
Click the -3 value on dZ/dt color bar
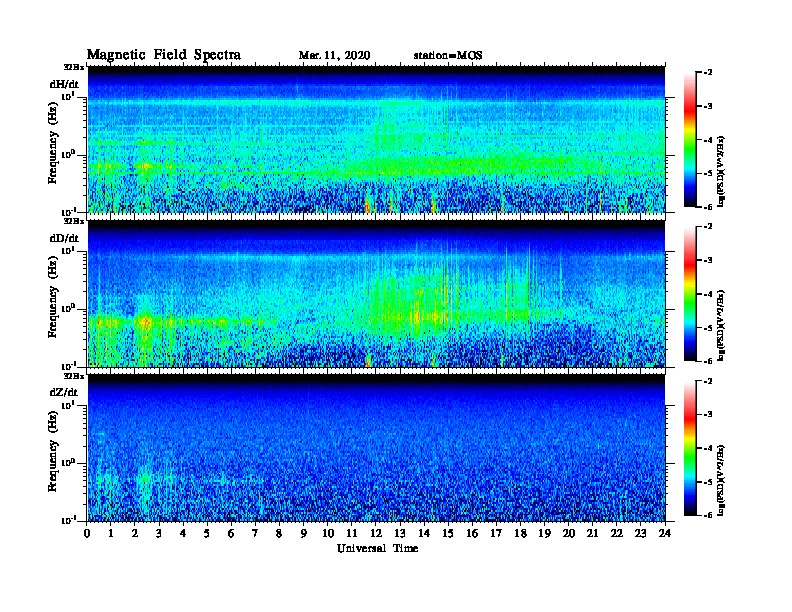coord(708,415)
